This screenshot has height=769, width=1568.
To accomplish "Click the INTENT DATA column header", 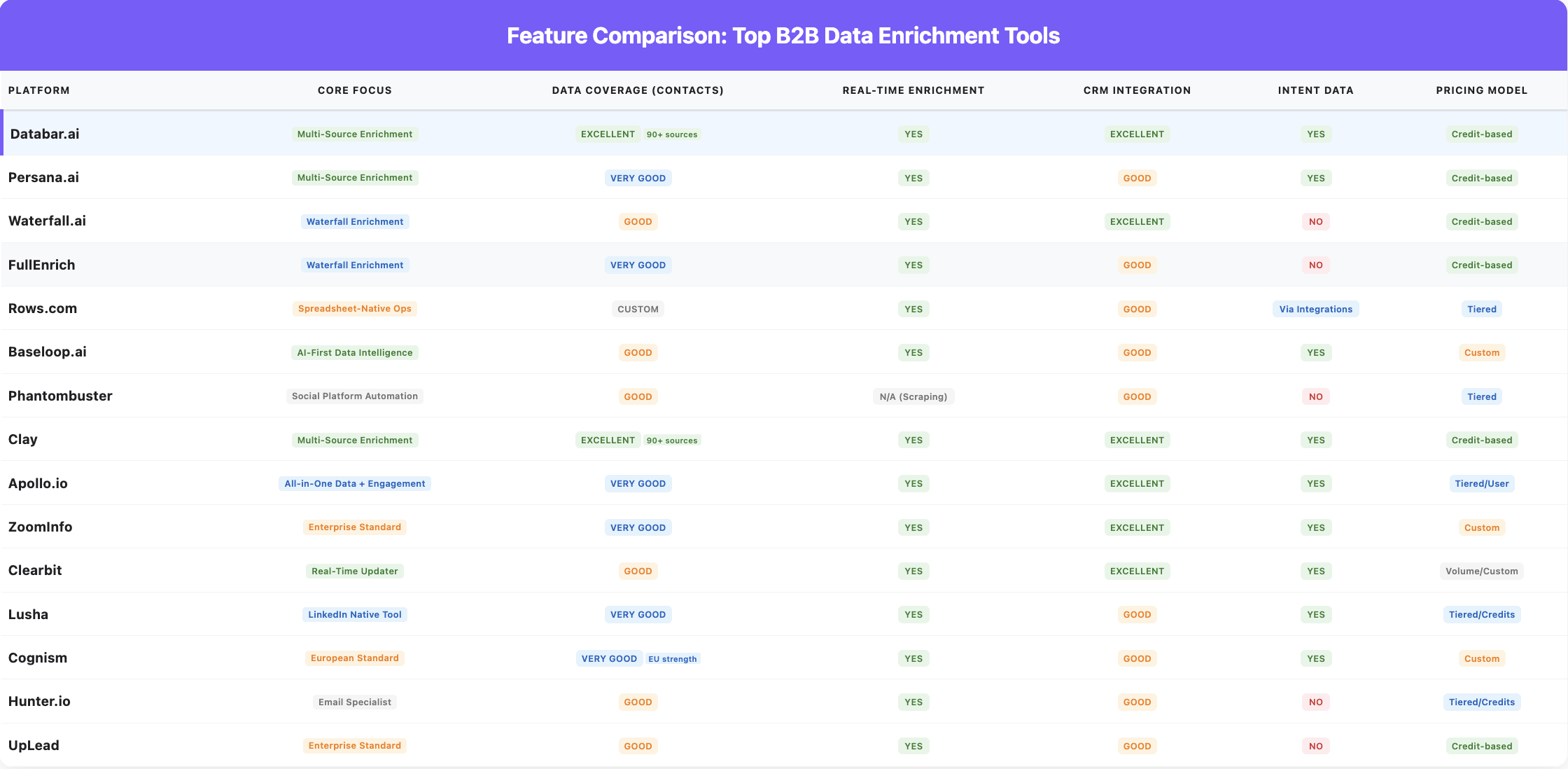I will [1316, 90].
